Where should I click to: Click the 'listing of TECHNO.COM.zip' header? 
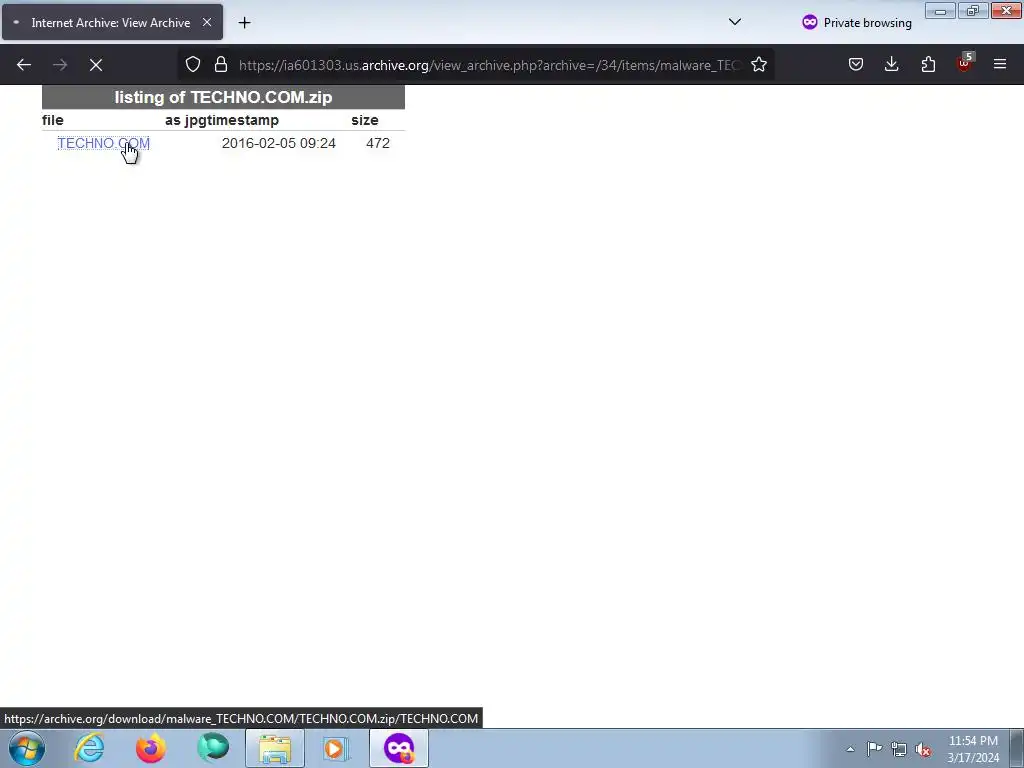pyautogui.click(x=223, y=97)
